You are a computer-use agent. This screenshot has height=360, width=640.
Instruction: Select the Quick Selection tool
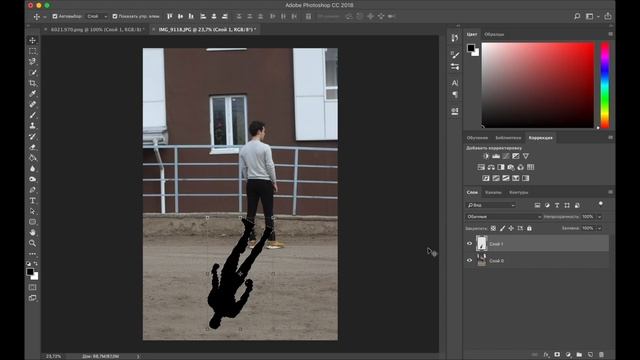coord(32,72)
